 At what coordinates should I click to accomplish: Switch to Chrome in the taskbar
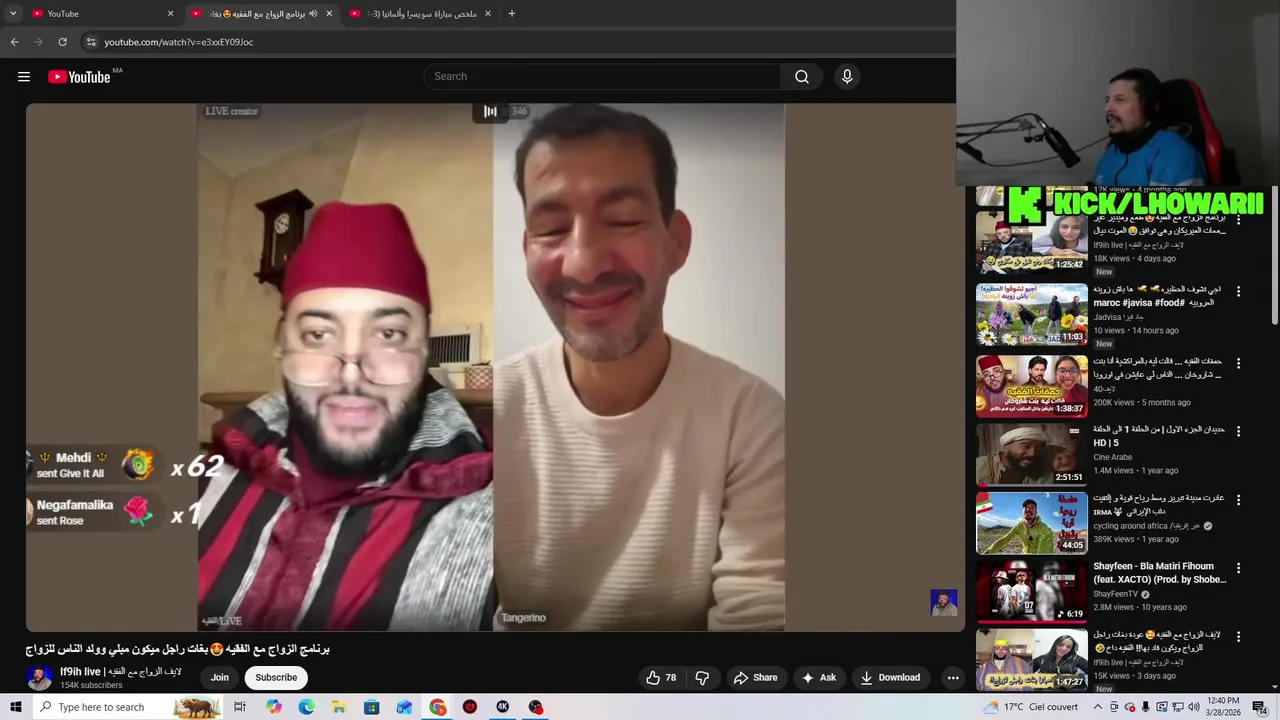coord(438,707)
